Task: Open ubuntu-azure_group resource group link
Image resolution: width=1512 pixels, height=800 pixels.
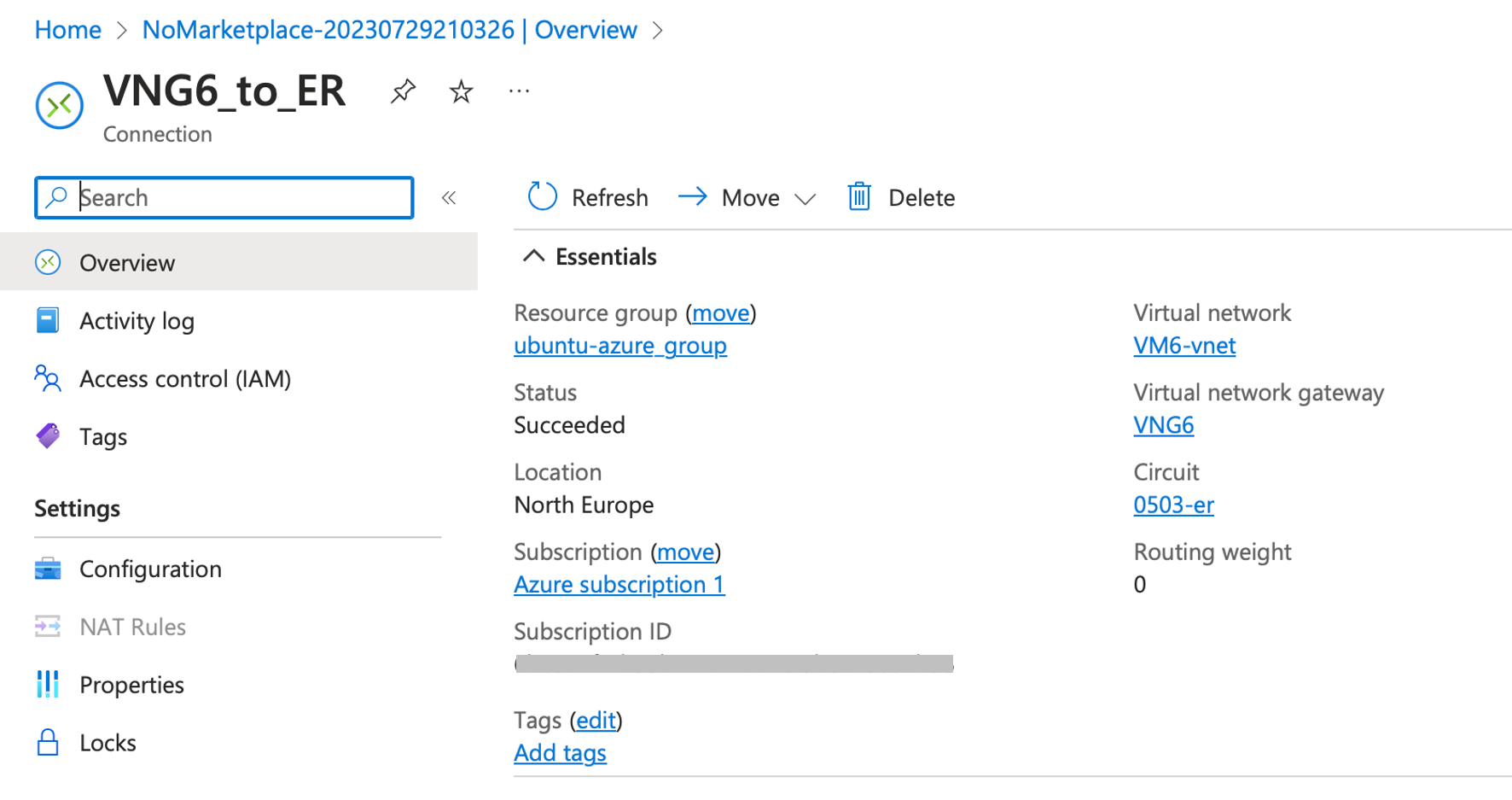Action: click(620, 346)
